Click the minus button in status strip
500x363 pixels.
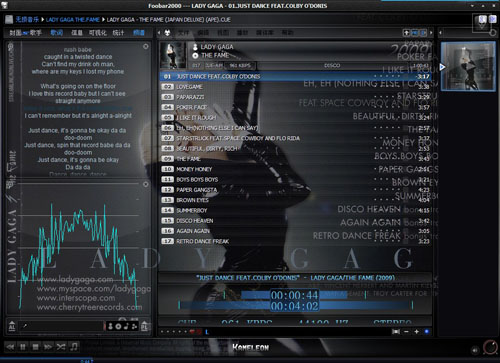(406, 332)
